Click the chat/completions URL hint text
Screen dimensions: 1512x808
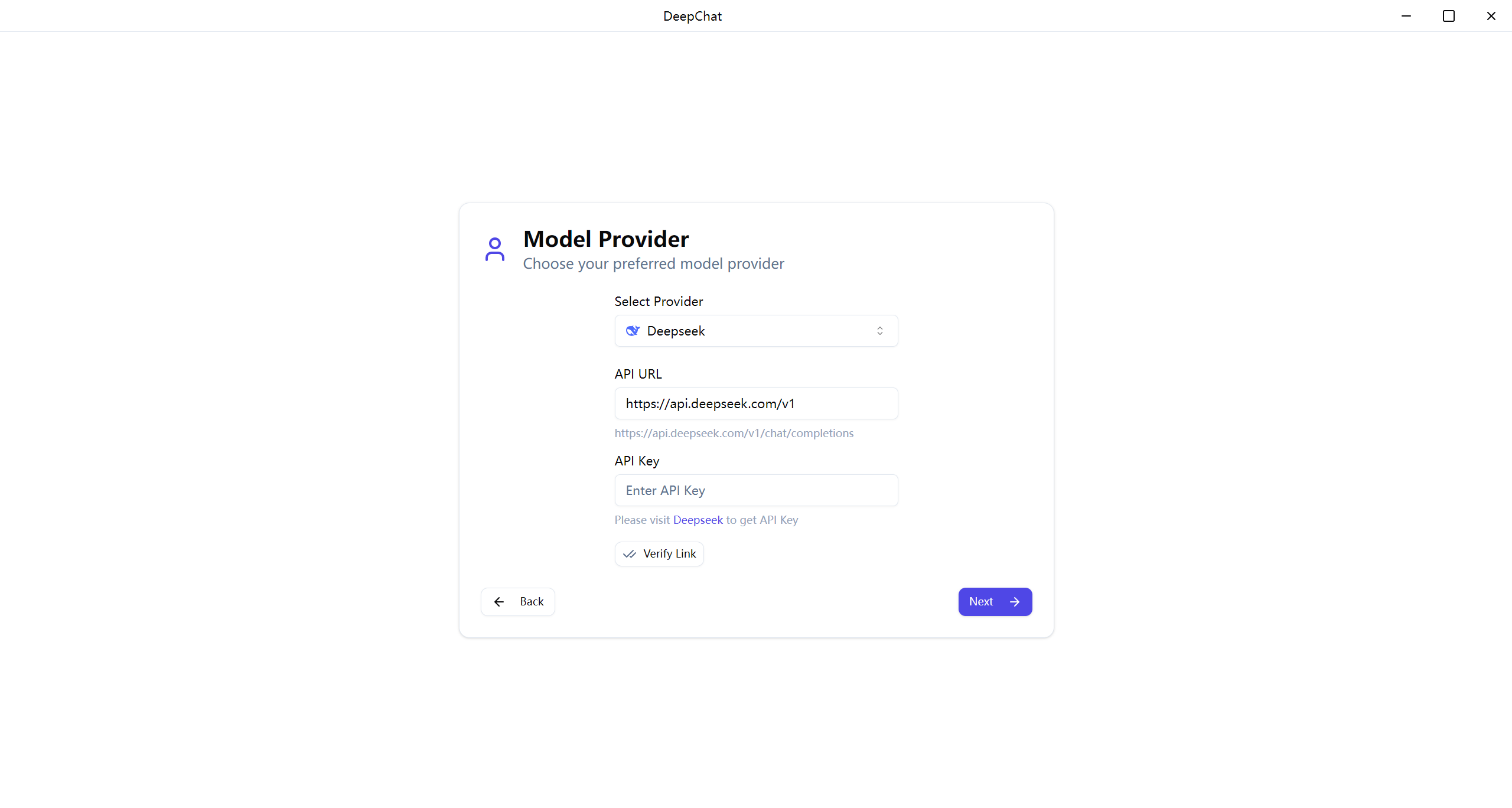(734, 433)
